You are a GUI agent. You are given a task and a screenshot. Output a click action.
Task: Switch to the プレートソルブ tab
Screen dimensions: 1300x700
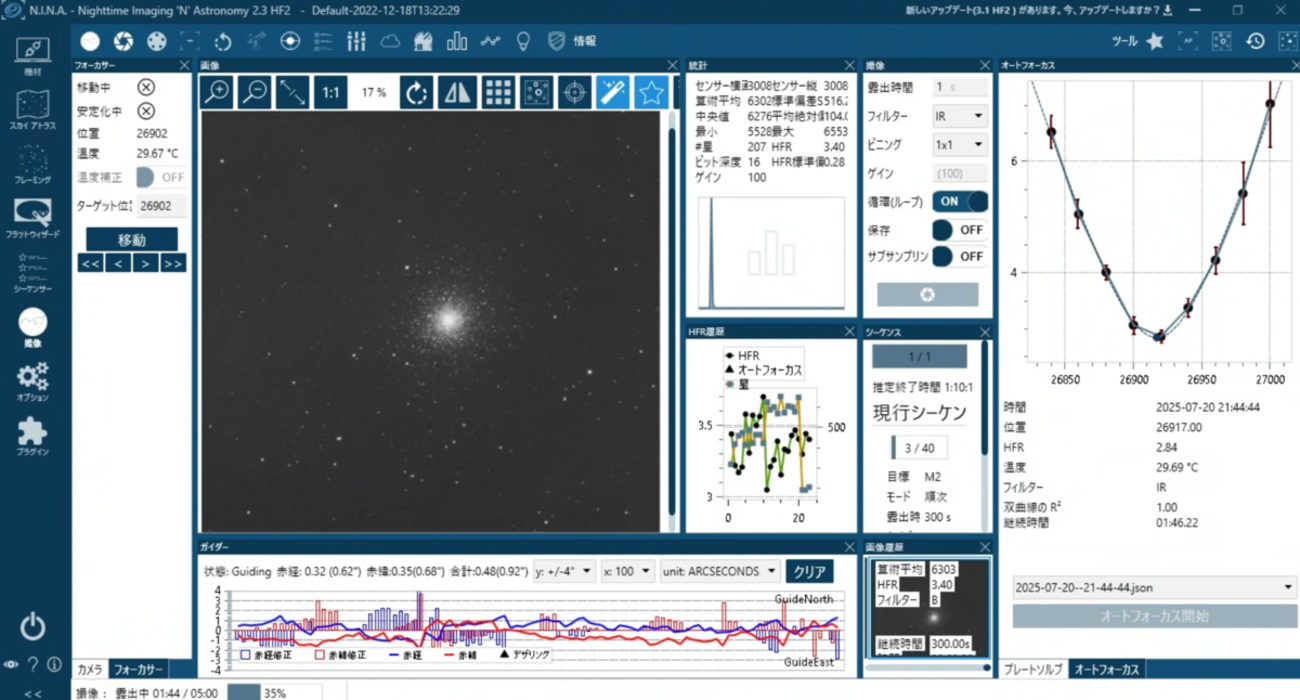[x=1033, y=670]
